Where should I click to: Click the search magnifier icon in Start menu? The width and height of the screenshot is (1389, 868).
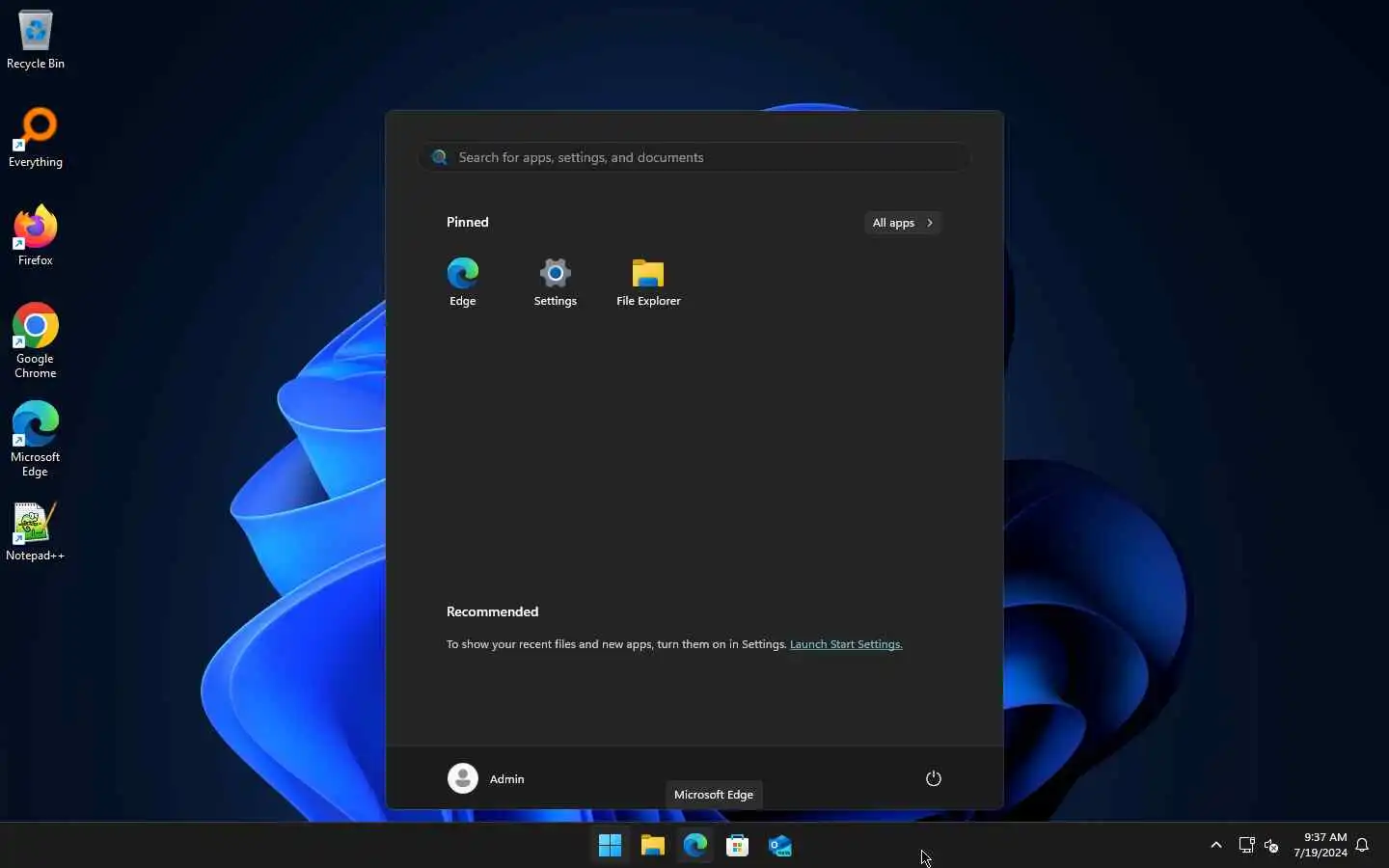pyautogui.click(x=440, y=157)
